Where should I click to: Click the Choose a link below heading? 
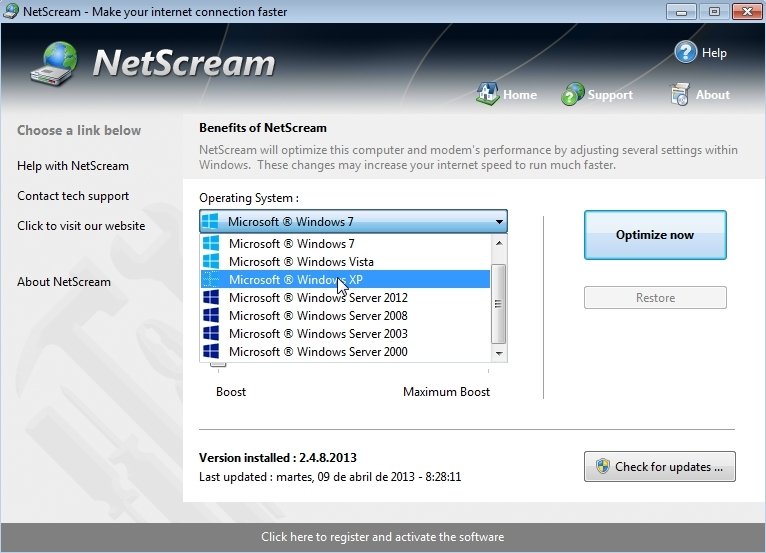point(79,130)
